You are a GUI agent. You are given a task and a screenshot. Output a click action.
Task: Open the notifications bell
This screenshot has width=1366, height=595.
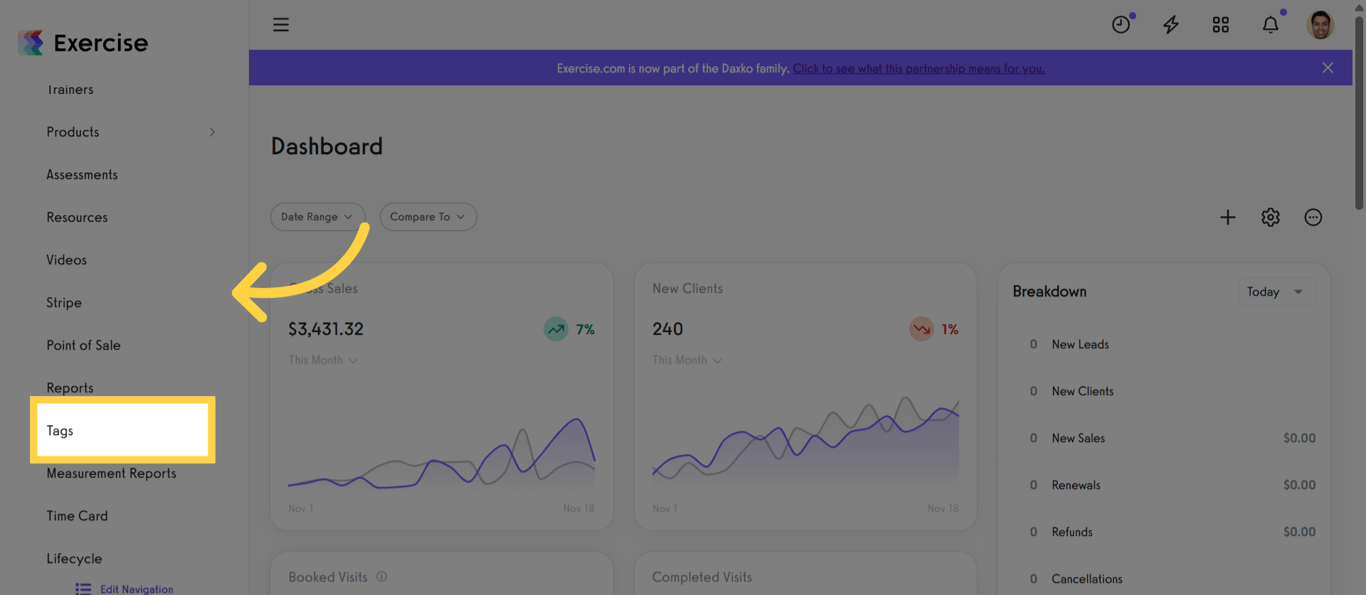(1271, 25)
